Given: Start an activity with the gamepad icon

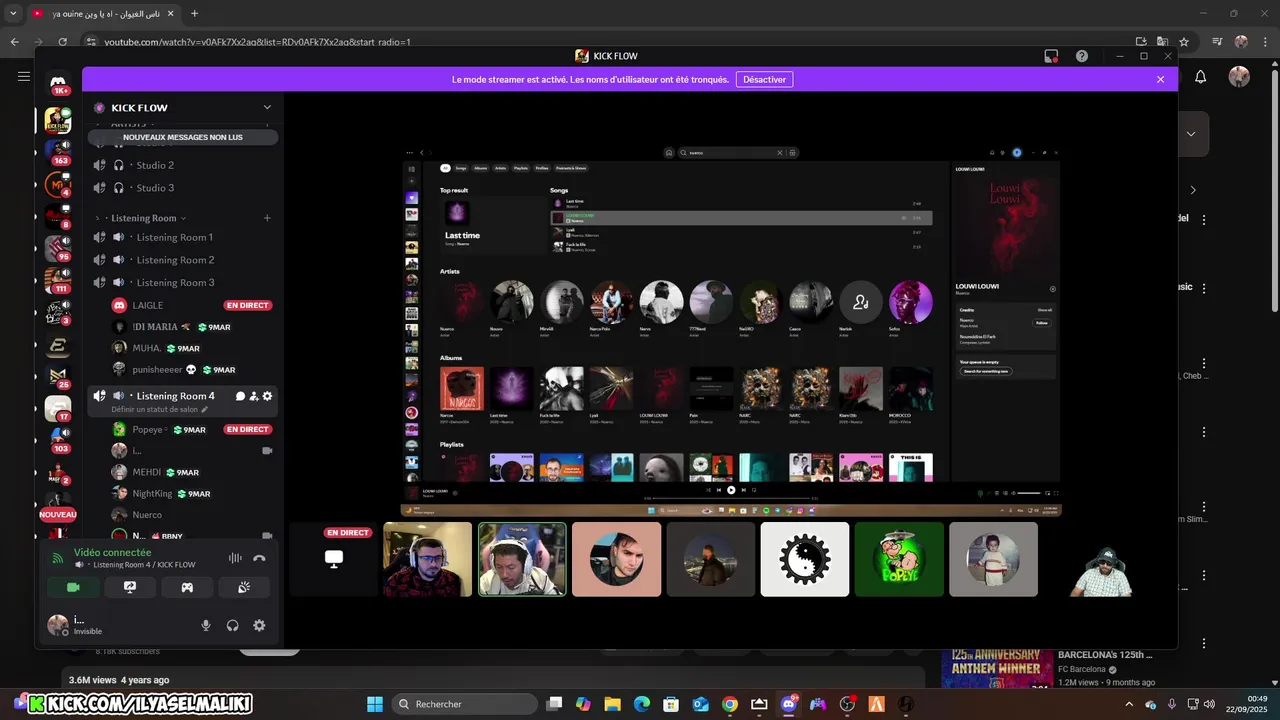Looking at the screenshot, I should (187, 587).
